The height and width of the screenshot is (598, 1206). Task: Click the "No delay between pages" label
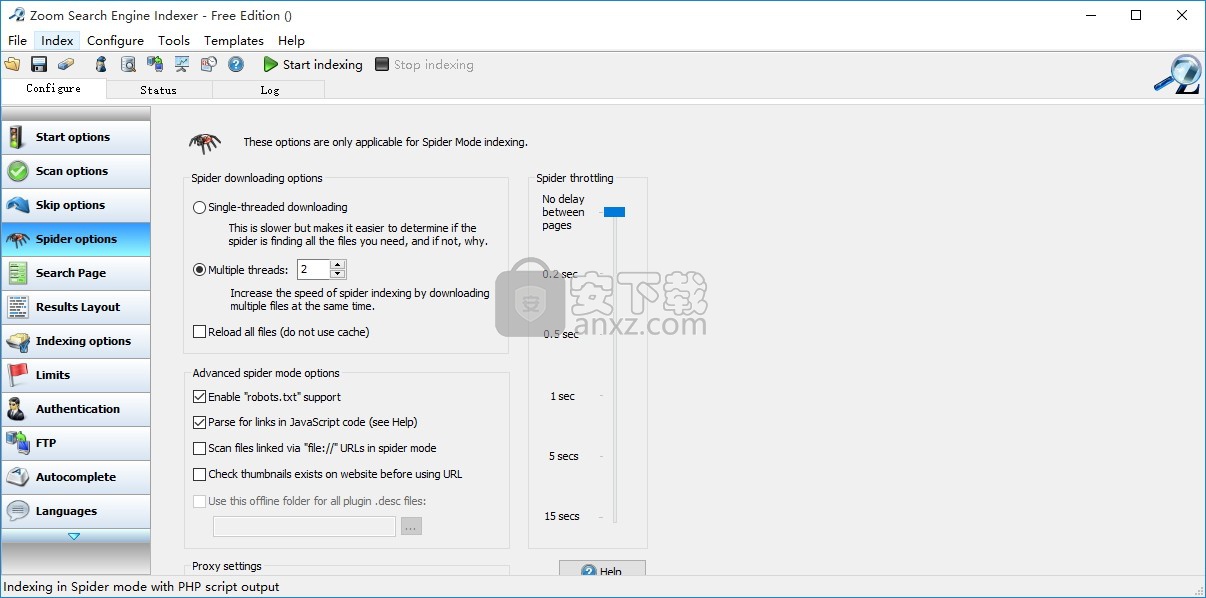coord(564,212)
